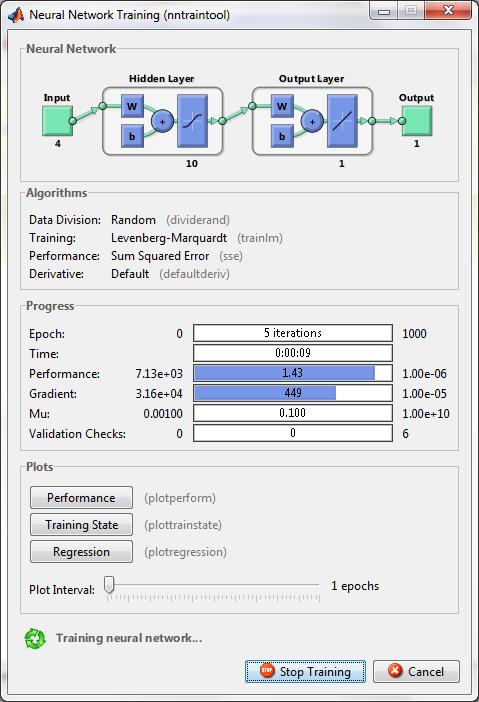
Task: Minimize the Neural Network Training window
Action: point(384,11)
